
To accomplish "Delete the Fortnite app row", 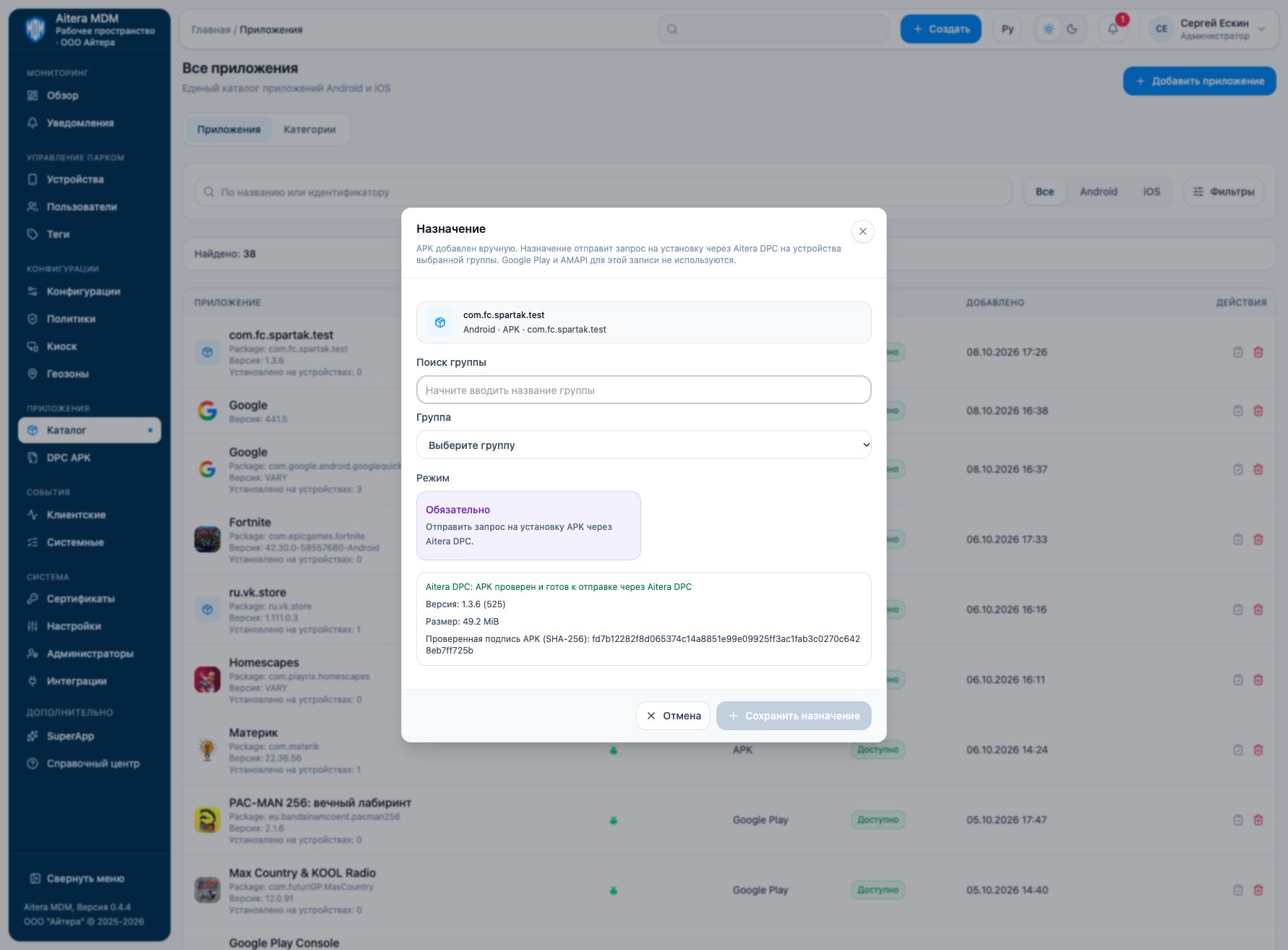I will 1258,539.
